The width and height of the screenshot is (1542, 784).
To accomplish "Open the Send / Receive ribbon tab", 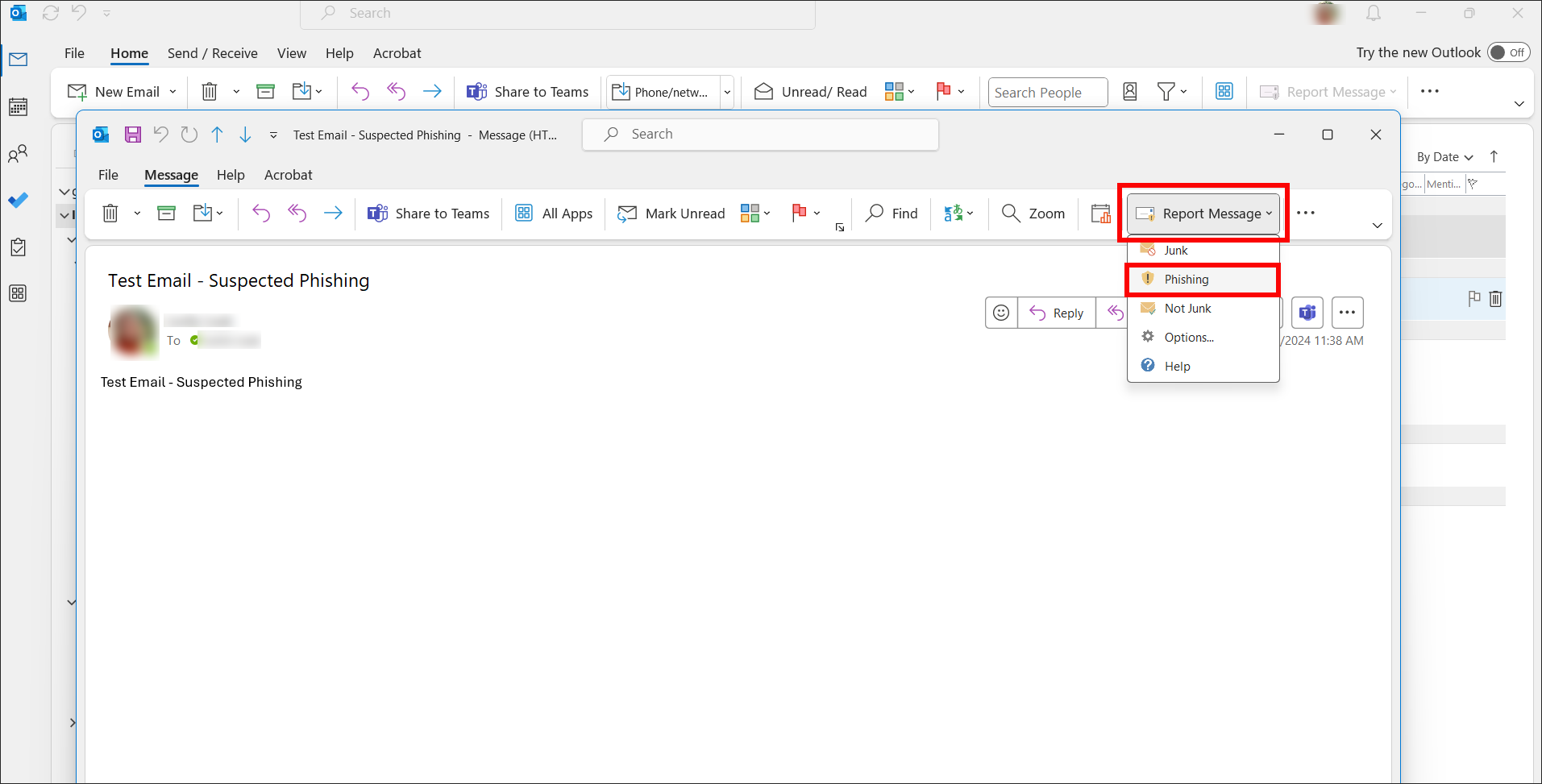I will [212, 53].
